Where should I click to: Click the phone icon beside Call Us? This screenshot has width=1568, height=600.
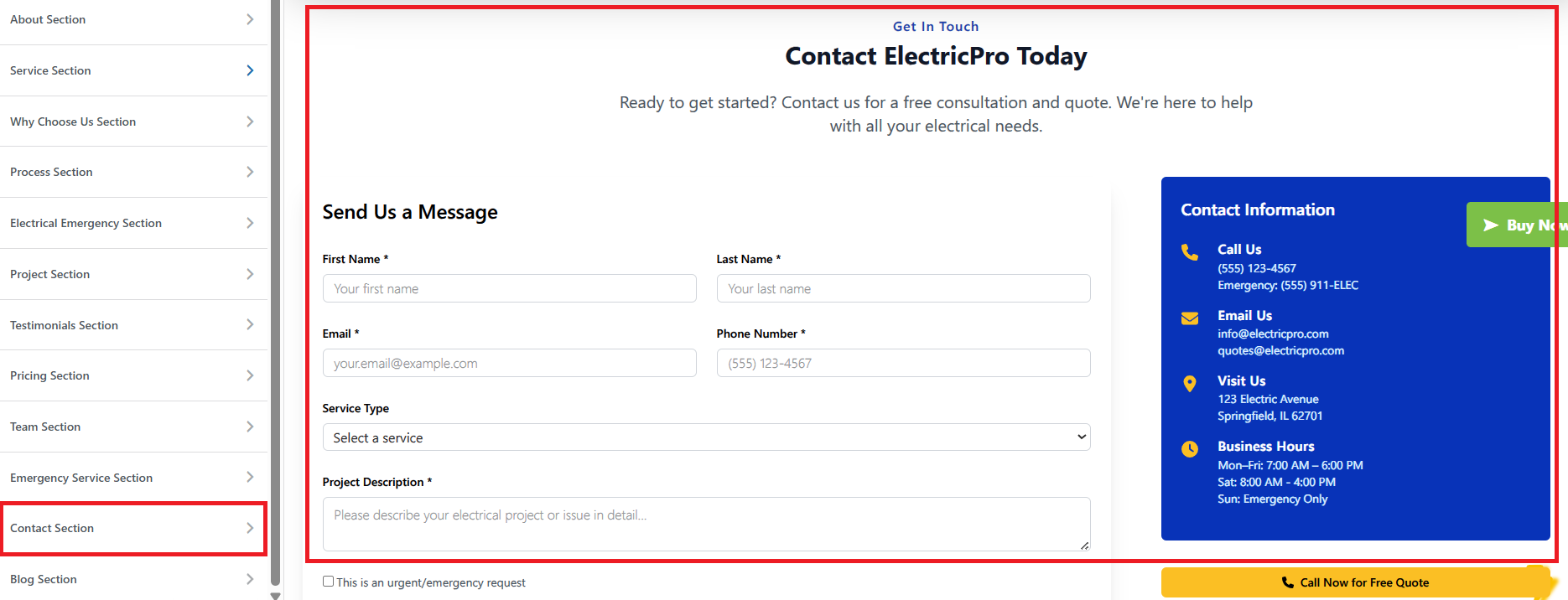tap(1189, 252)
